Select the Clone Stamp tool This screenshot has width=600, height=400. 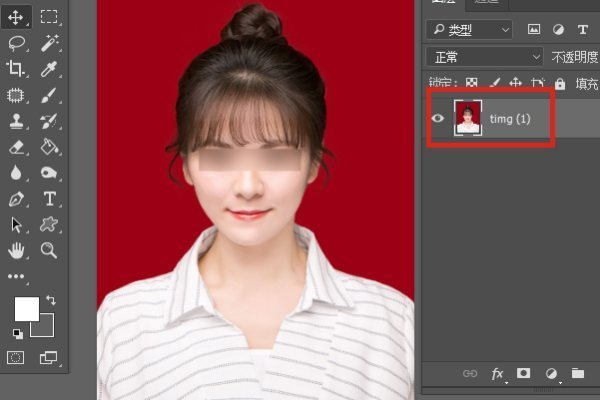pos(16,121)
